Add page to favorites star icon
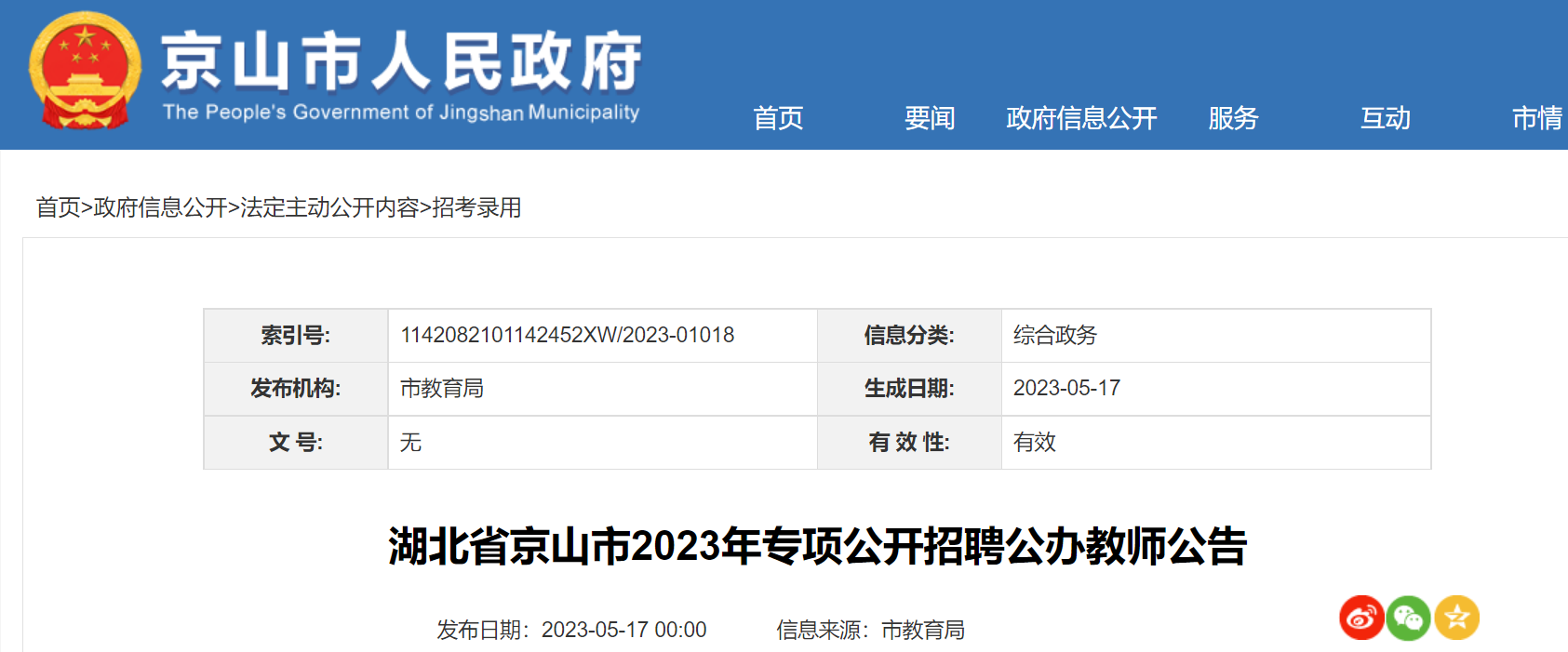Image resolution: width=1568 pixels, height=652 pixels. [1456, 618]
